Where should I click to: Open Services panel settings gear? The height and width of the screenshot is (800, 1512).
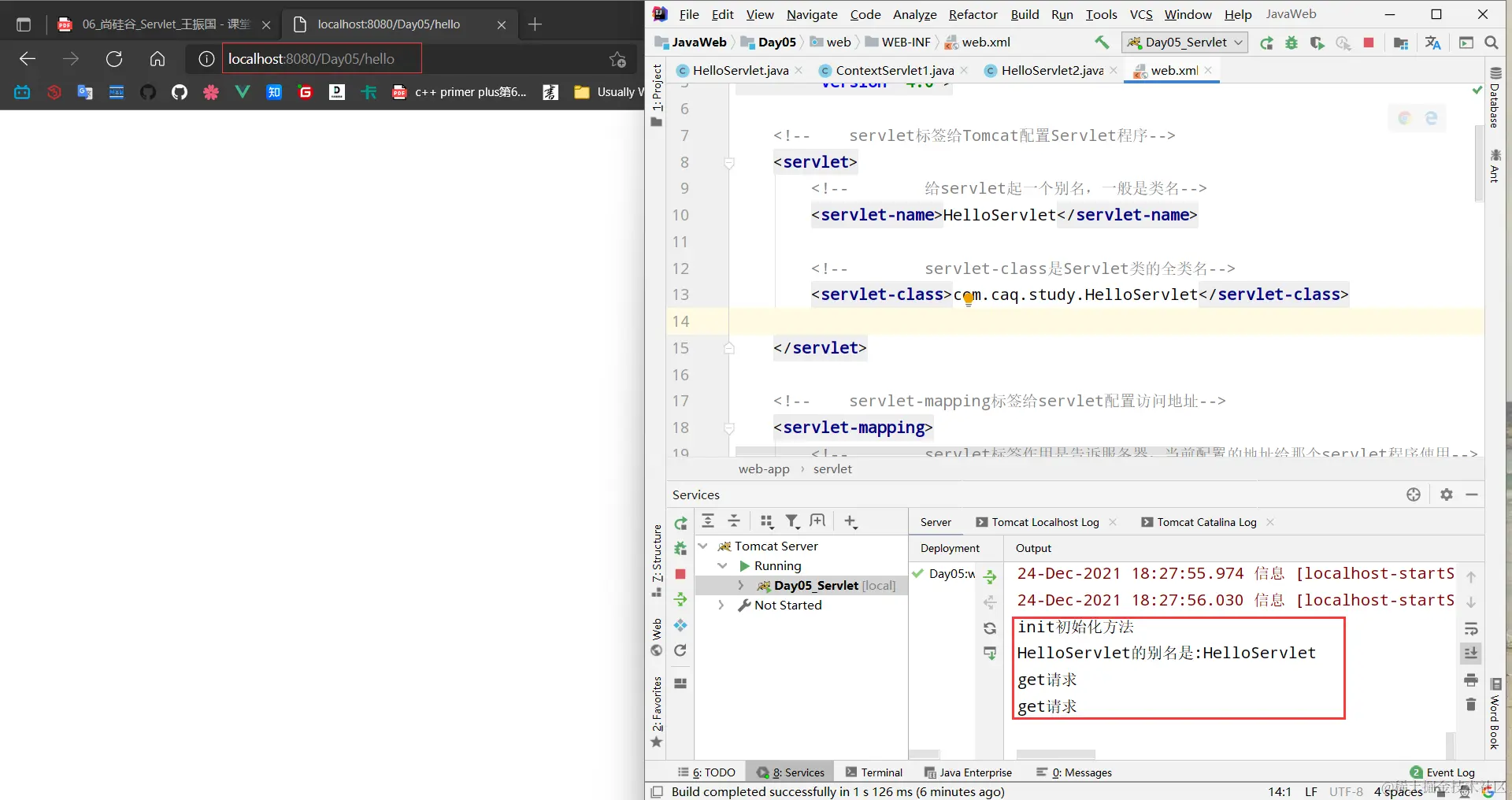tap(1447, 494)
